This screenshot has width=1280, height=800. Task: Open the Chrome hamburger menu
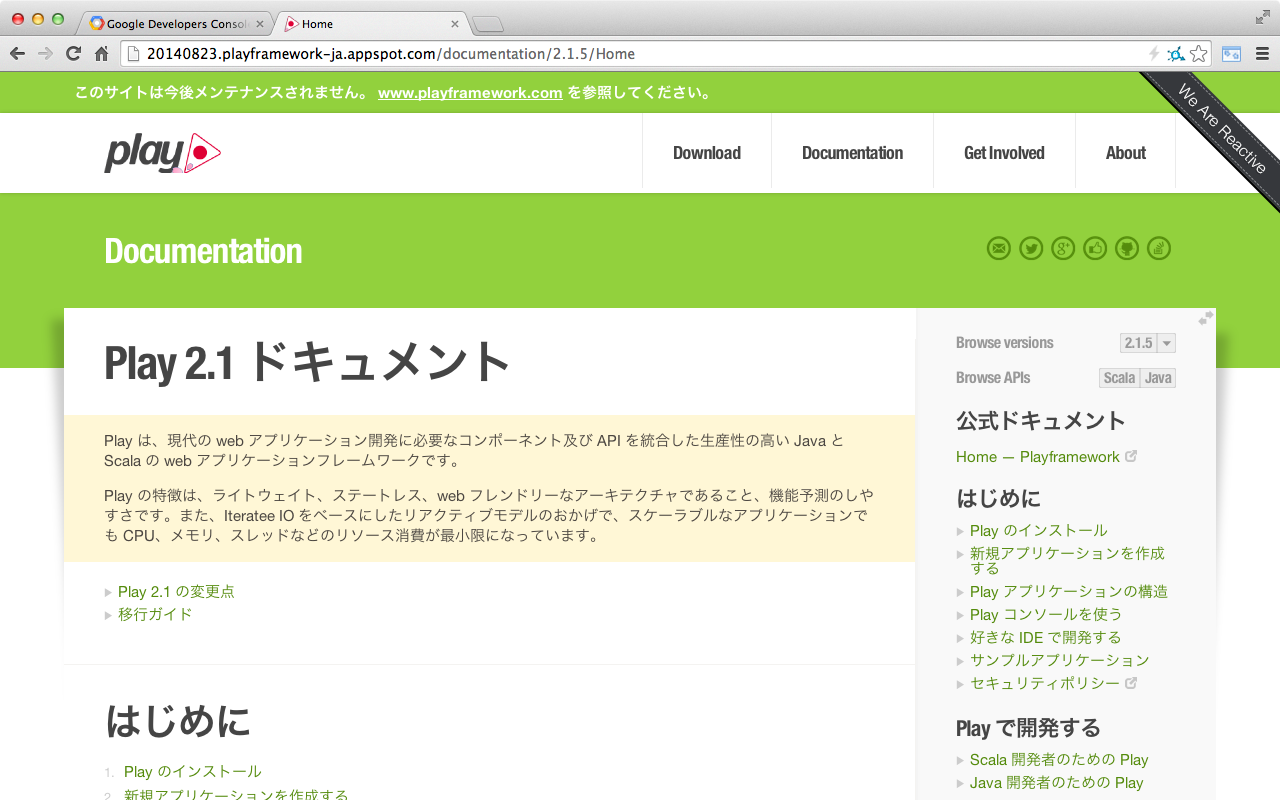coord(1262,54)
